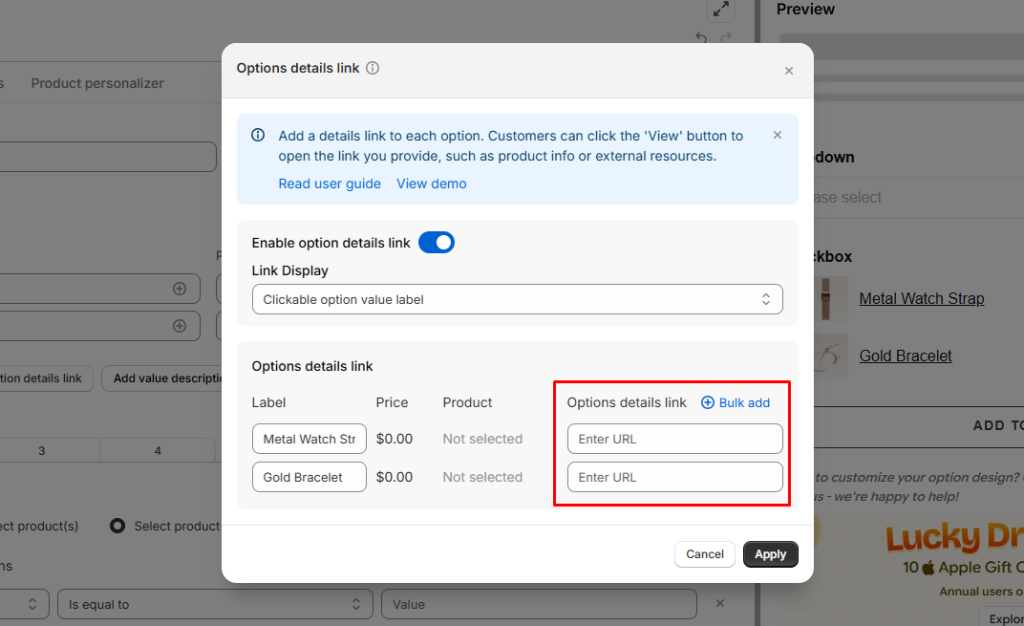Switch to the Product personalizer tab
This screenshot has width=1024, height=626.
click(97, 83)
